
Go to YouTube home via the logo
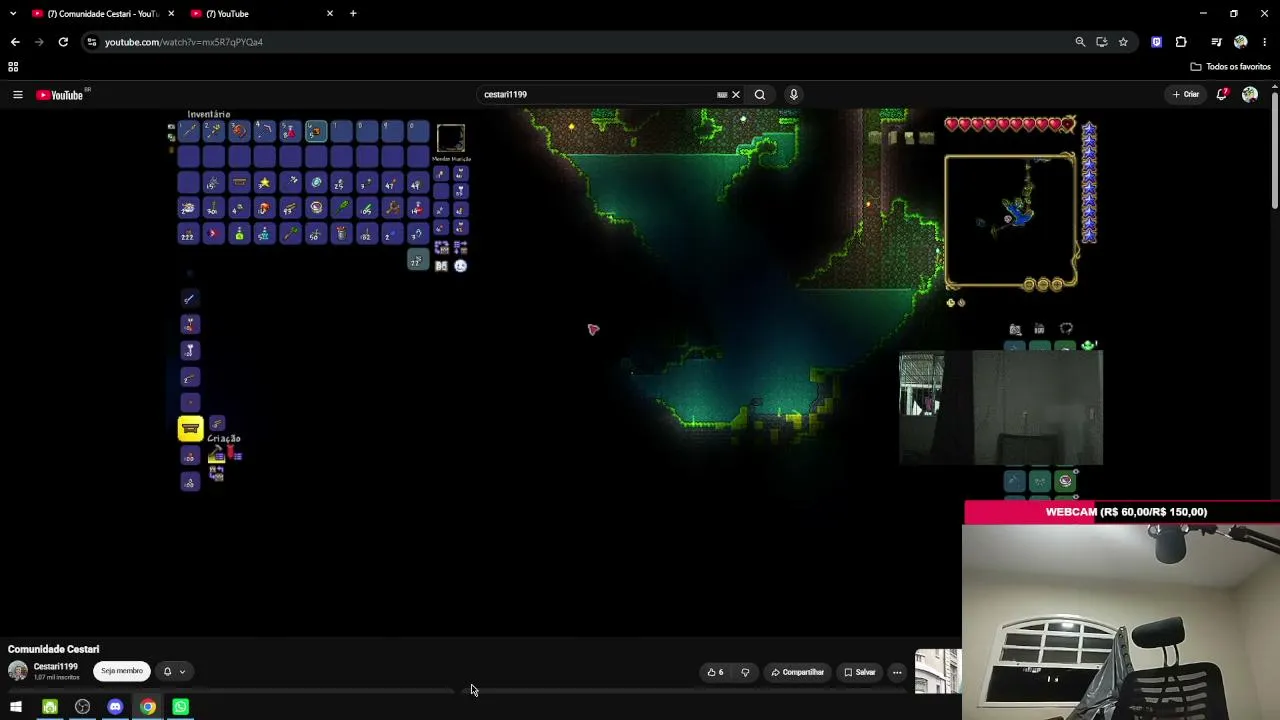point(62,95)
